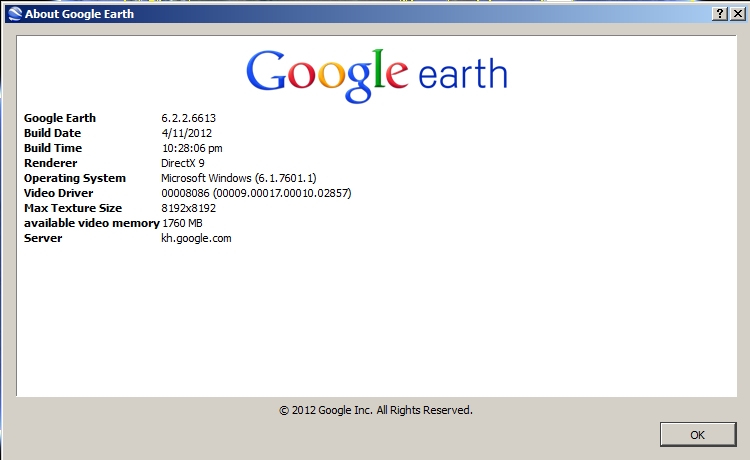Click the available video memory label
This screenshot has width=750, height=460.
coord(92,223)
